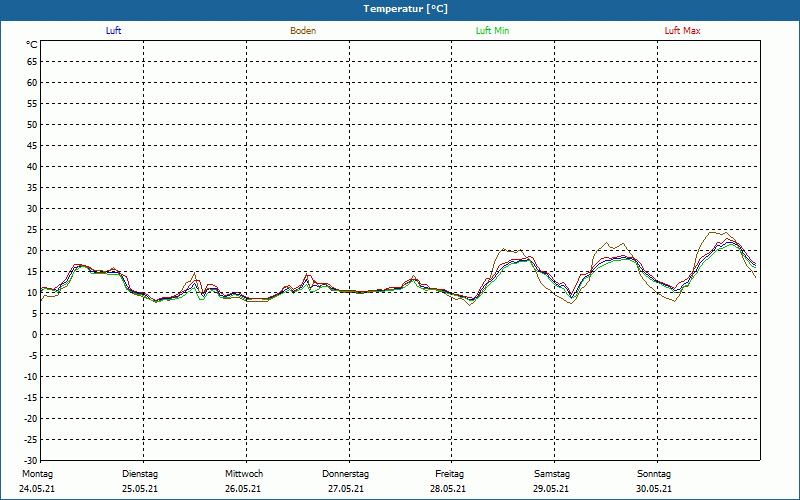This screenshot has height=500, width=800.
Task: Click the Freitag day label
Action: click(x=449, y=474)
